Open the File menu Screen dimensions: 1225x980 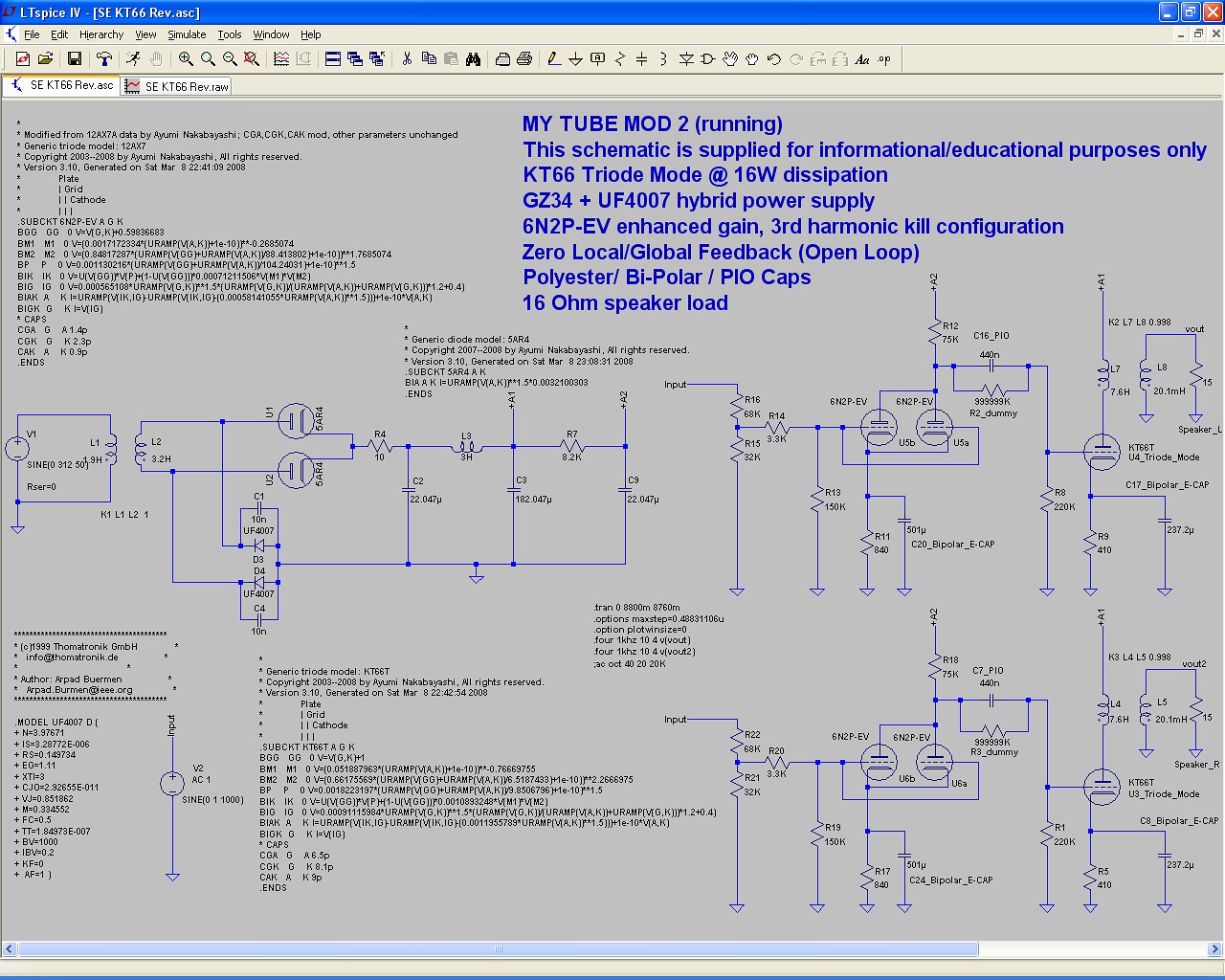pyautogui.click(x=32, y=34)
